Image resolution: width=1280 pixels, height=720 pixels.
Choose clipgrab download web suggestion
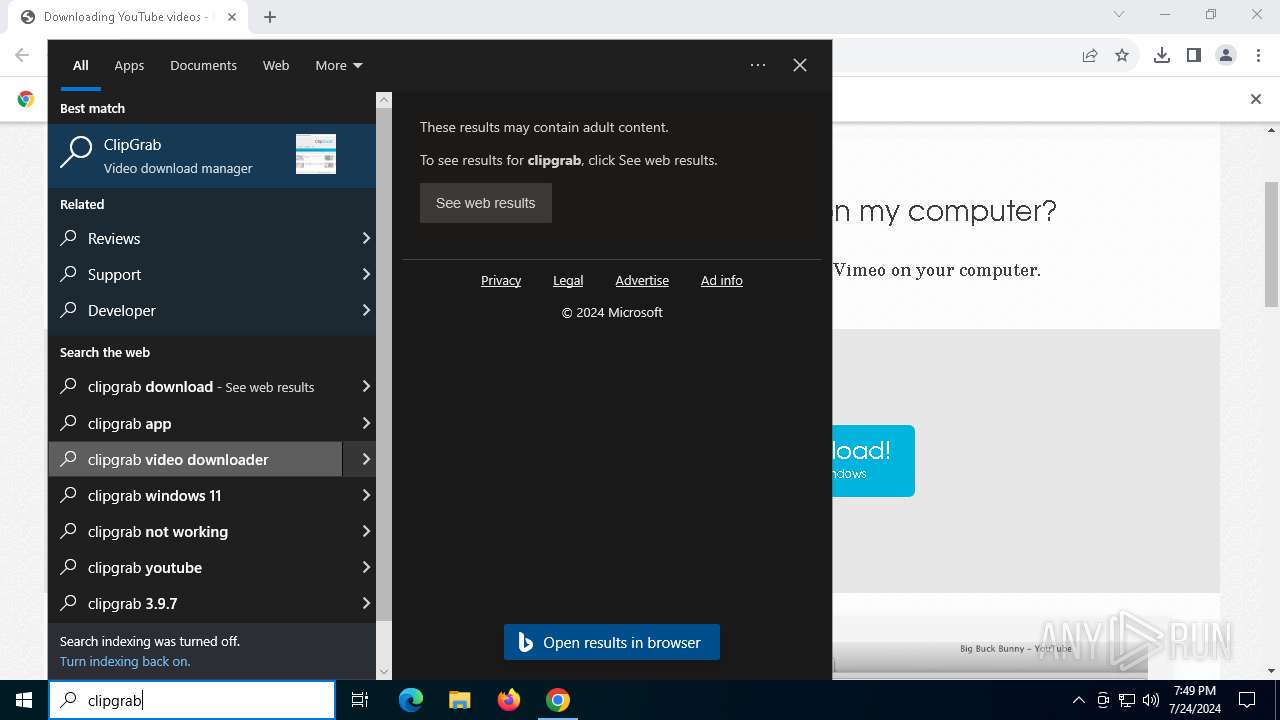coord(196,387)
